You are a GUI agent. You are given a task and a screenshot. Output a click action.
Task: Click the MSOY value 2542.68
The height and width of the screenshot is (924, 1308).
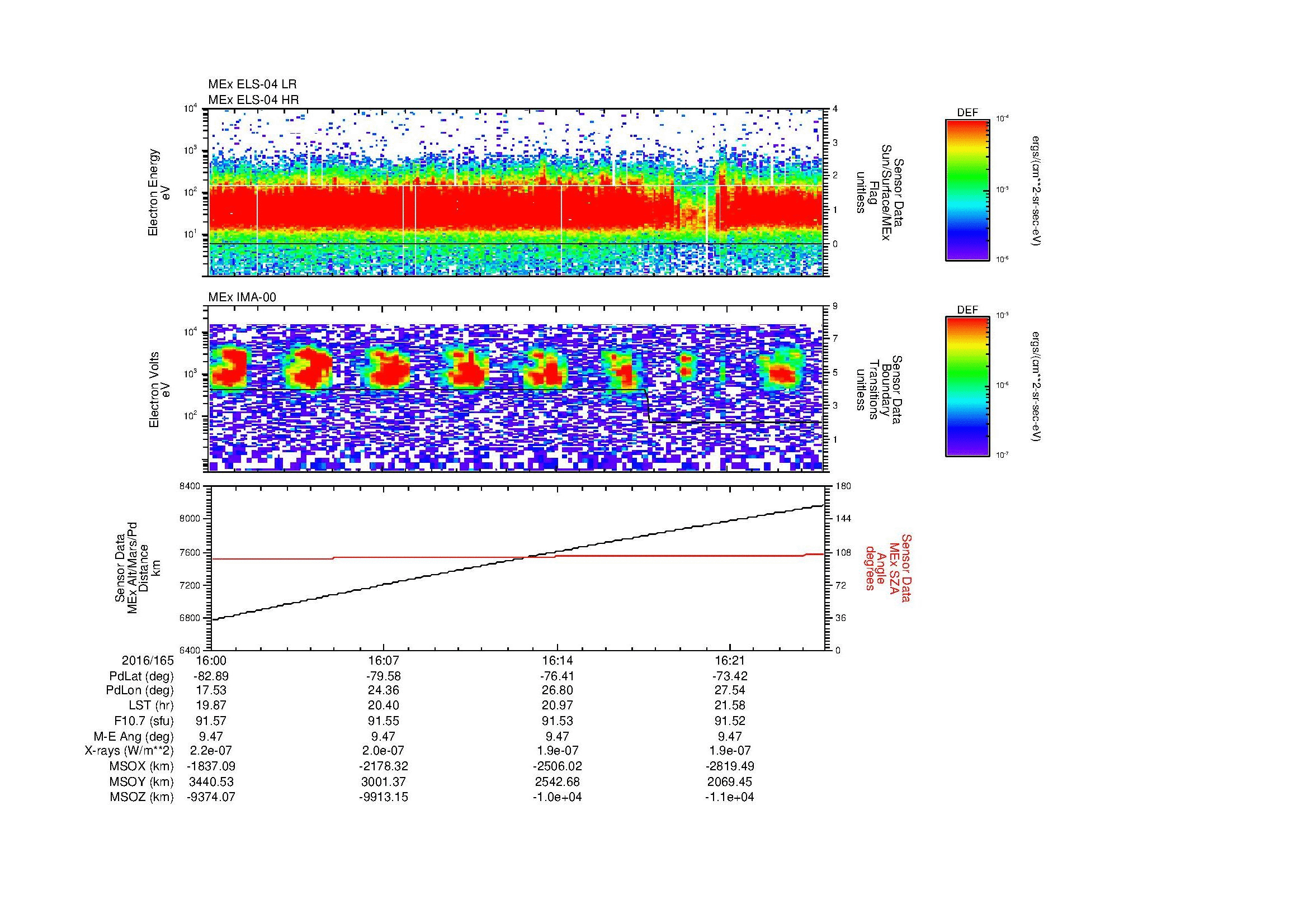(x=557, y=781)
